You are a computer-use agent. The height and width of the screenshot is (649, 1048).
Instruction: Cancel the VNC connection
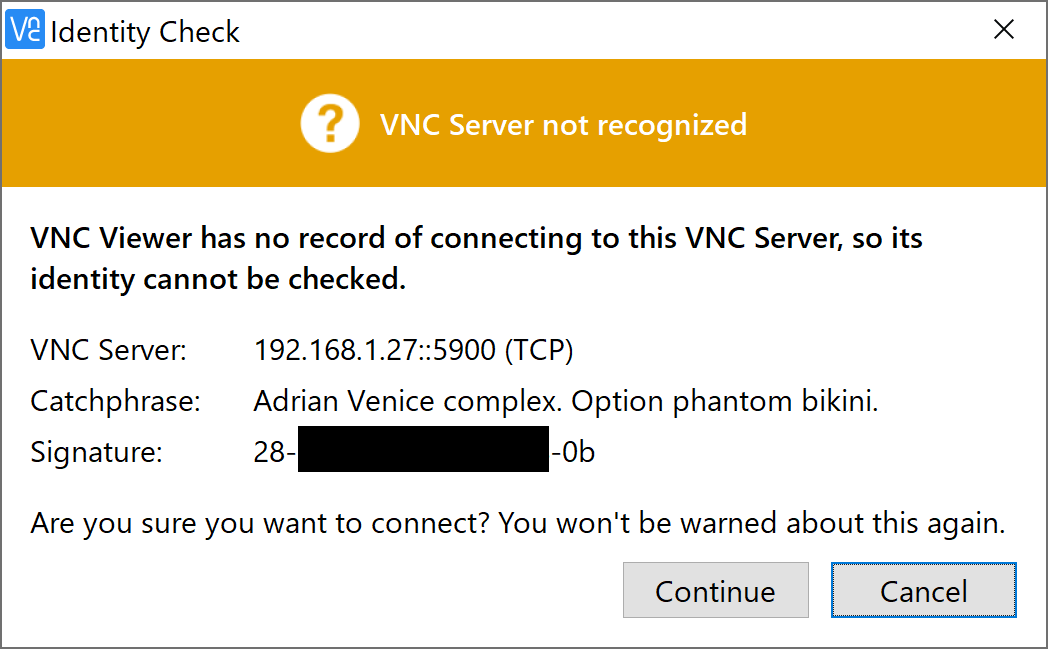(x=923, y=590)
